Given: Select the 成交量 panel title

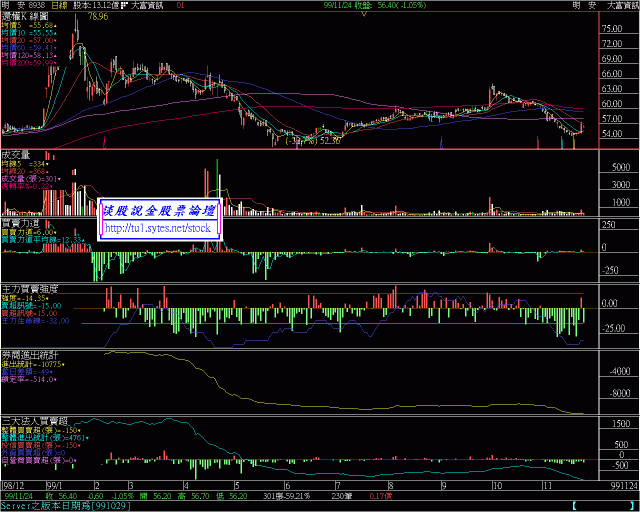Looking at the screenshot, I should pyautogui.click(x=16, y=155).
